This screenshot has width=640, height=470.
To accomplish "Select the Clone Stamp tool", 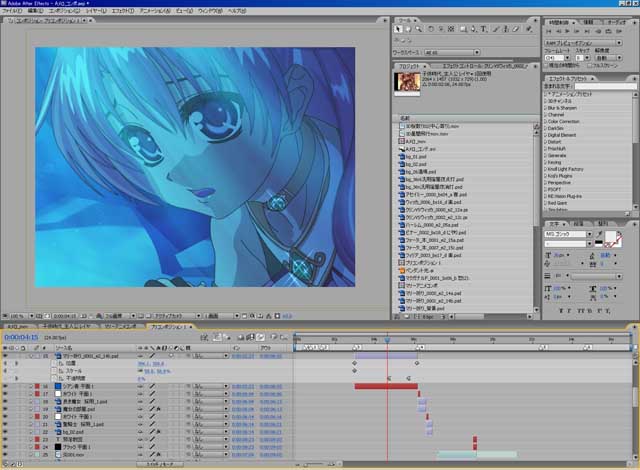I will 506,29.
